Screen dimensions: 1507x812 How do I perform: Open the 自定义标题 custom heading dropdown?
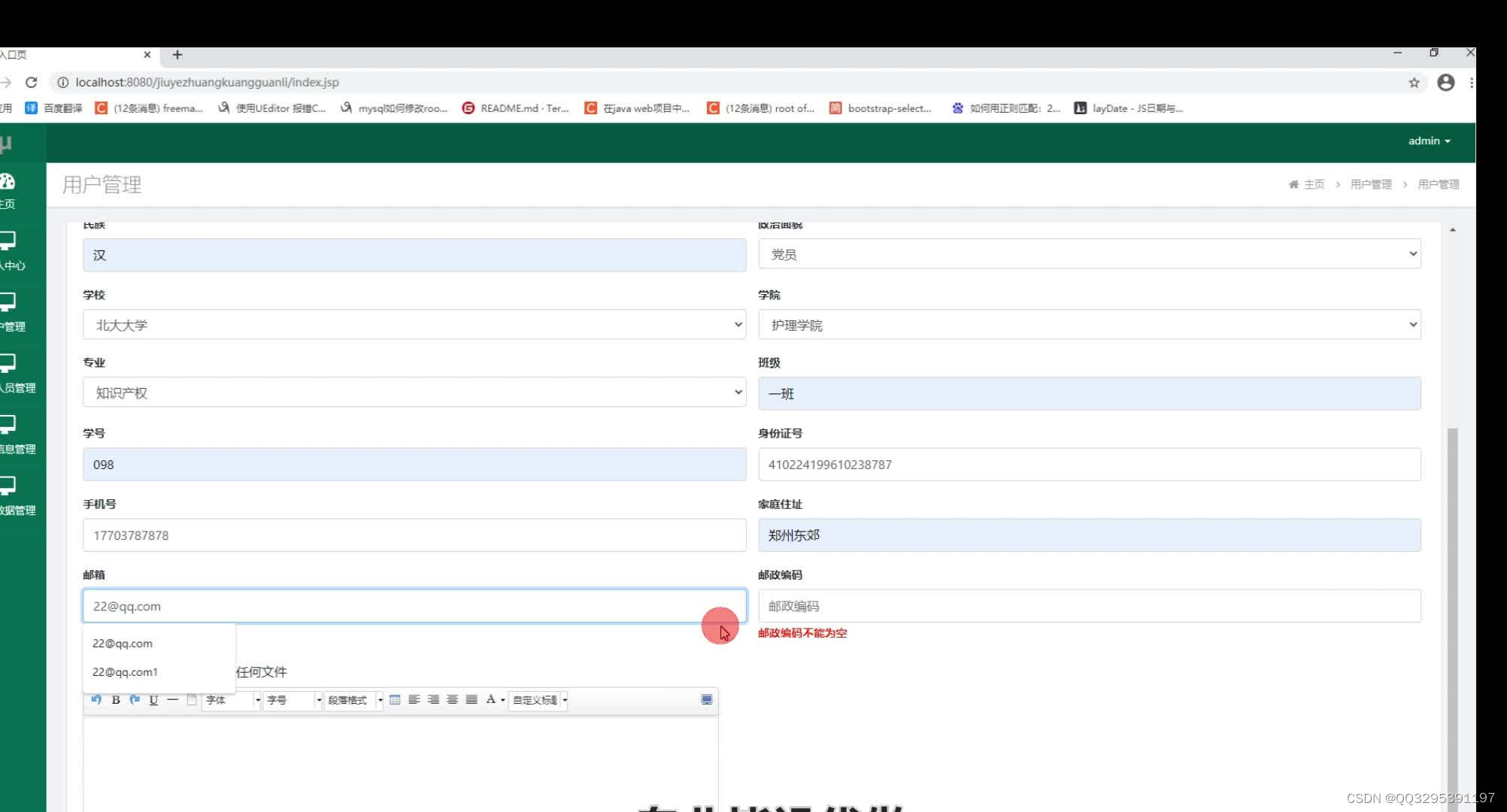click(x=538, y=700)
